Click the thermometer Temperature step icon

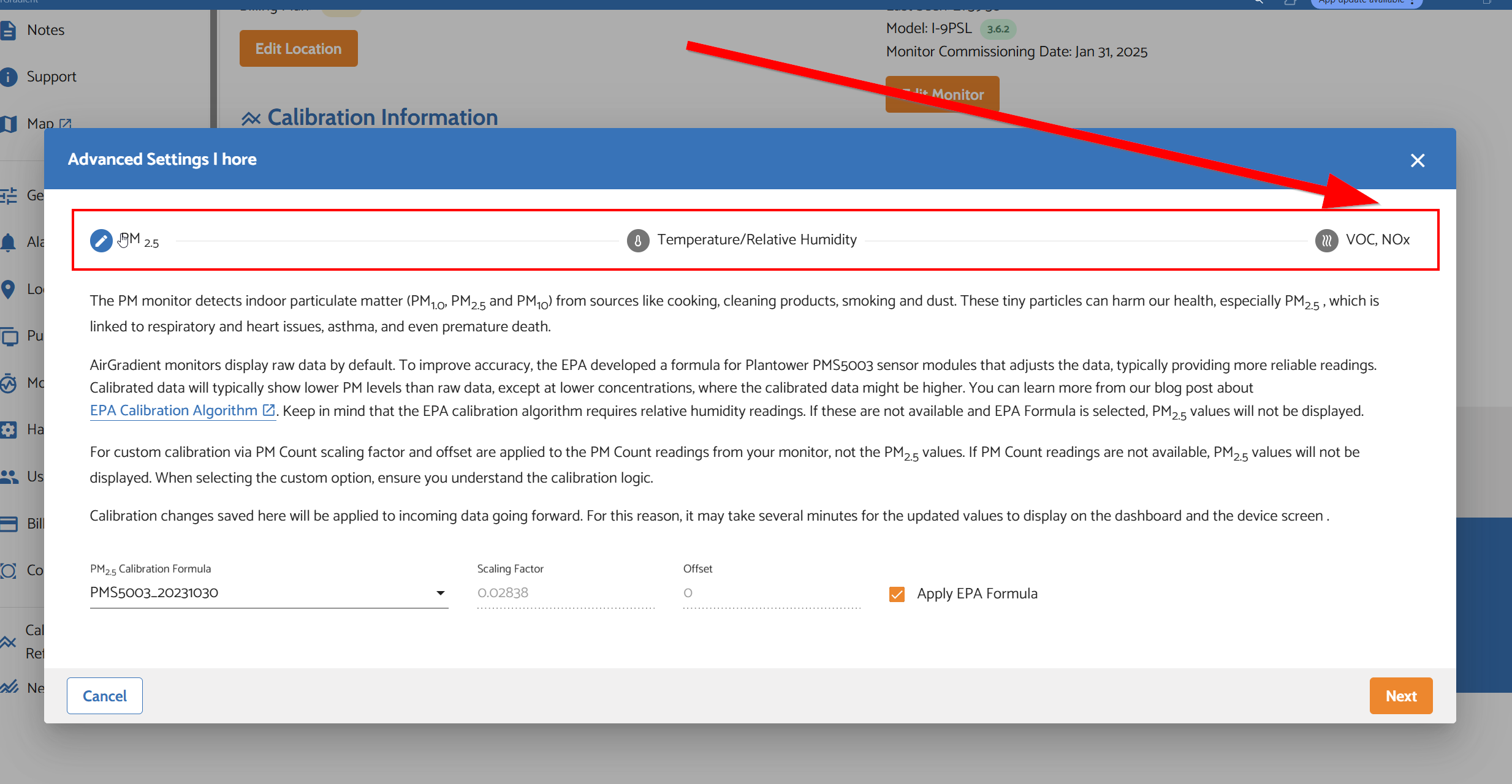click(x=638, y=240)
